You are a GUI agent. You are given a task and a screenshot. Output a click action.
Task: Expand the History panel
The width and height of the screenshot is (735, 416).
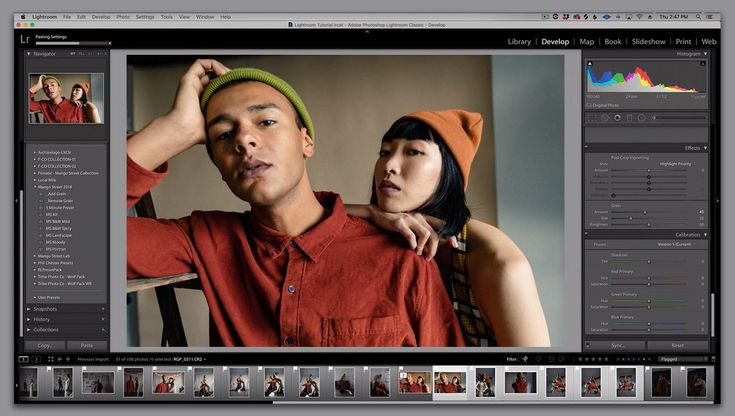(29, 319)
